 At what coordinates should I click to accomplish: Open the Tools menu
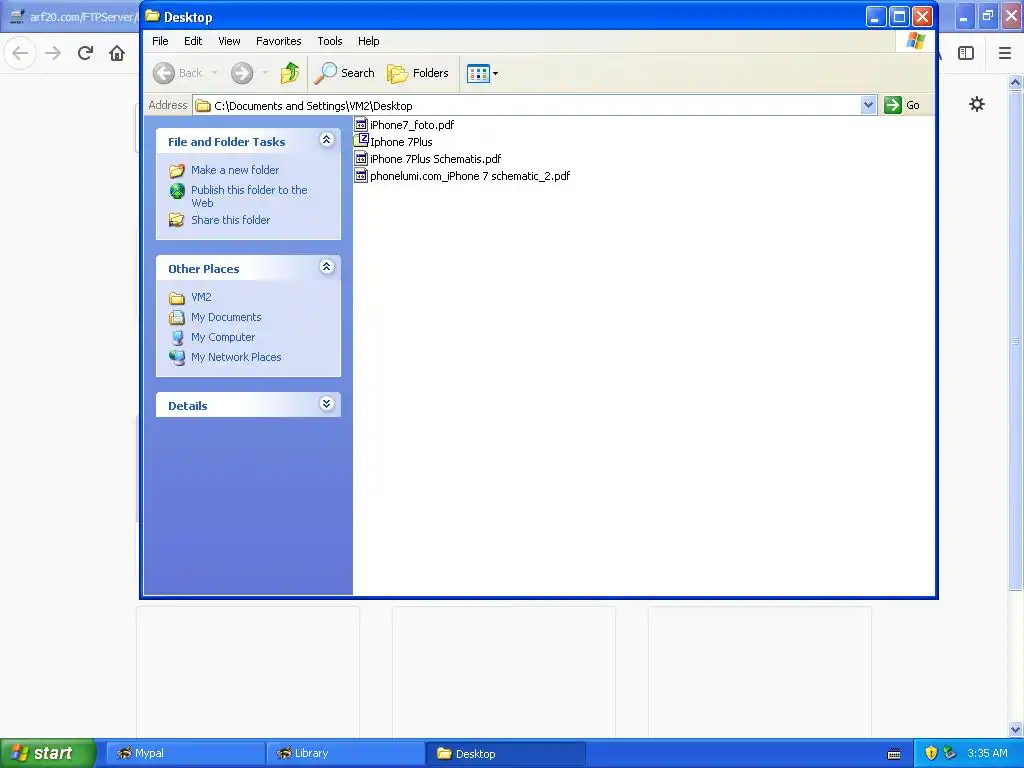click(x=330, y=41)
